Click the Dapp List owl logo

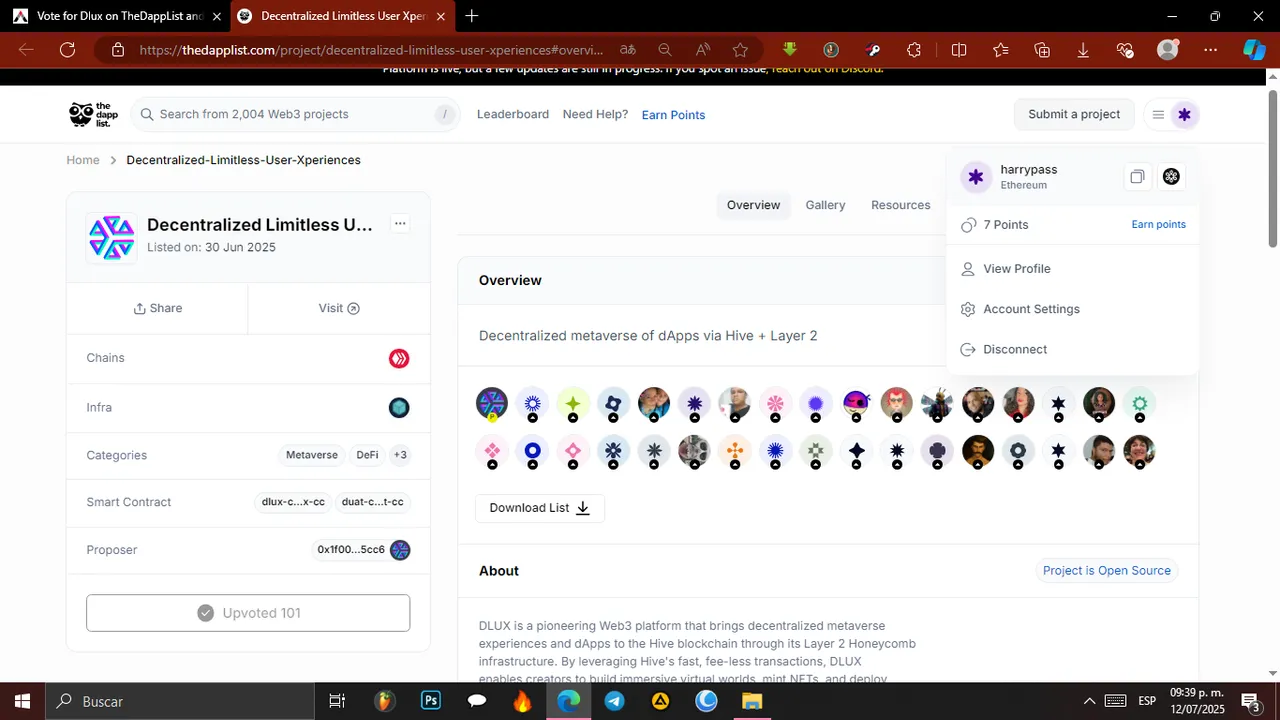pyautogui.click(x=93, y=114)
